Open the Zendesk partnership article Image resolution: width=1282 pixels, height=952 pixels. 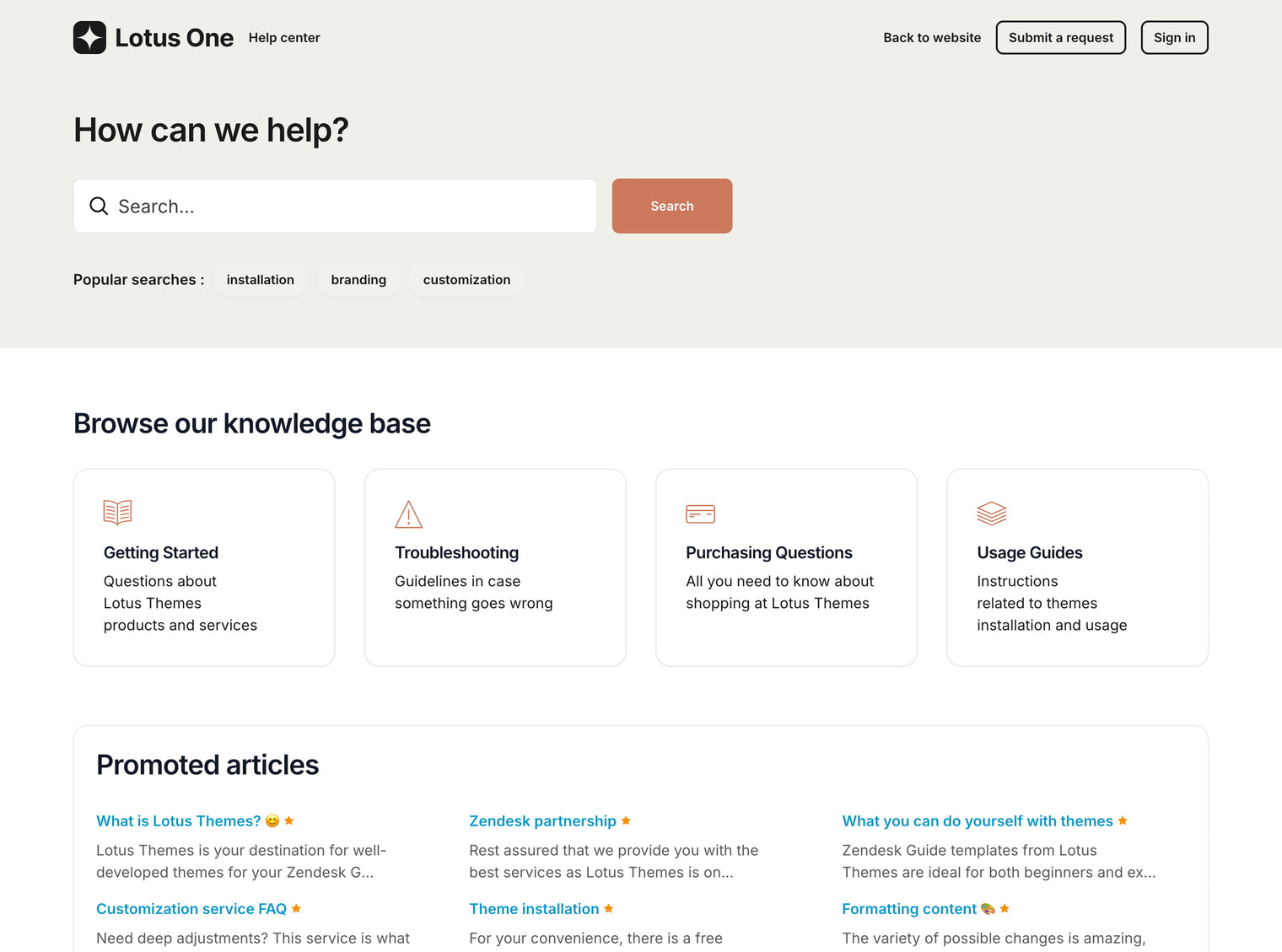point(542,821)
